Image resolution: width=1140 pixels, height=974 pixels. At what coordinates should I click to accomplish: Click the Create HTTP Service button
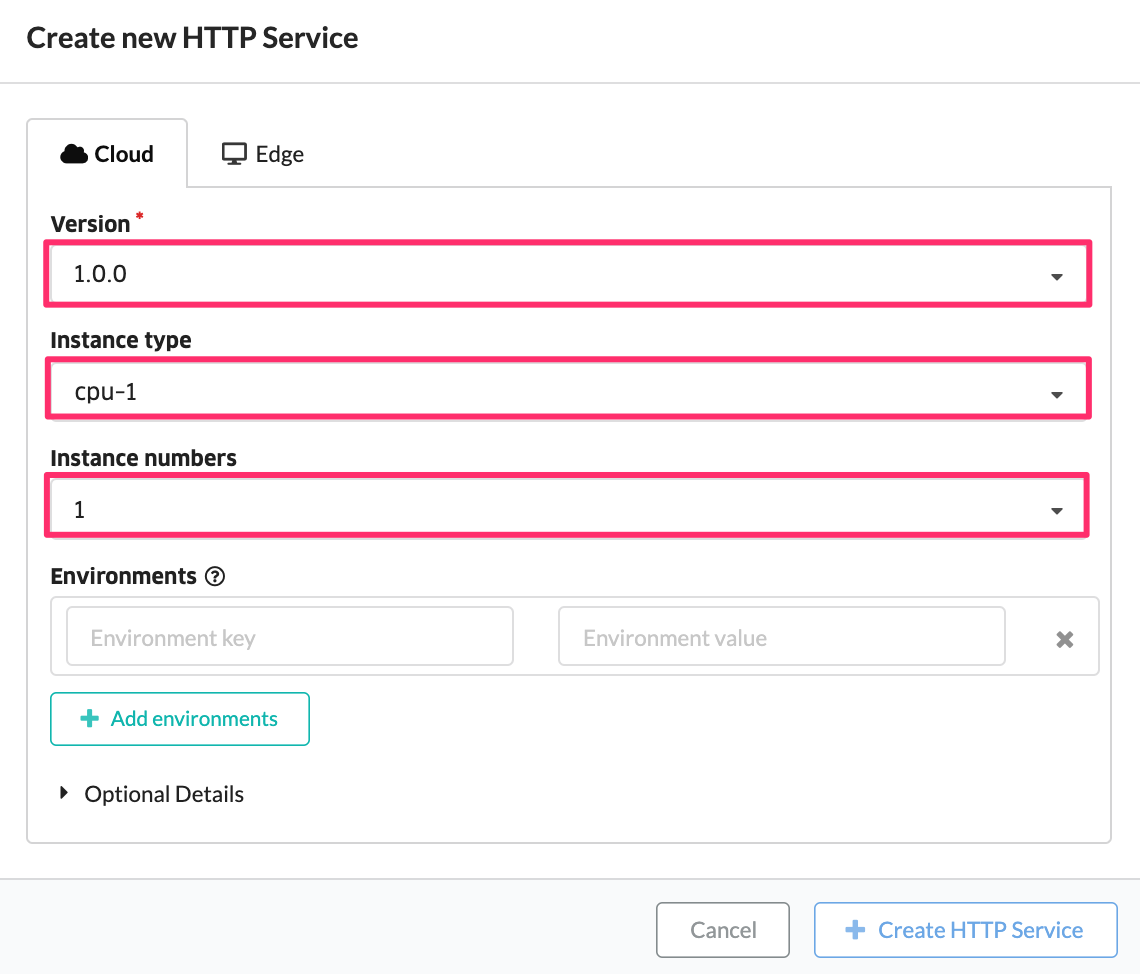[x=966, y=930]
